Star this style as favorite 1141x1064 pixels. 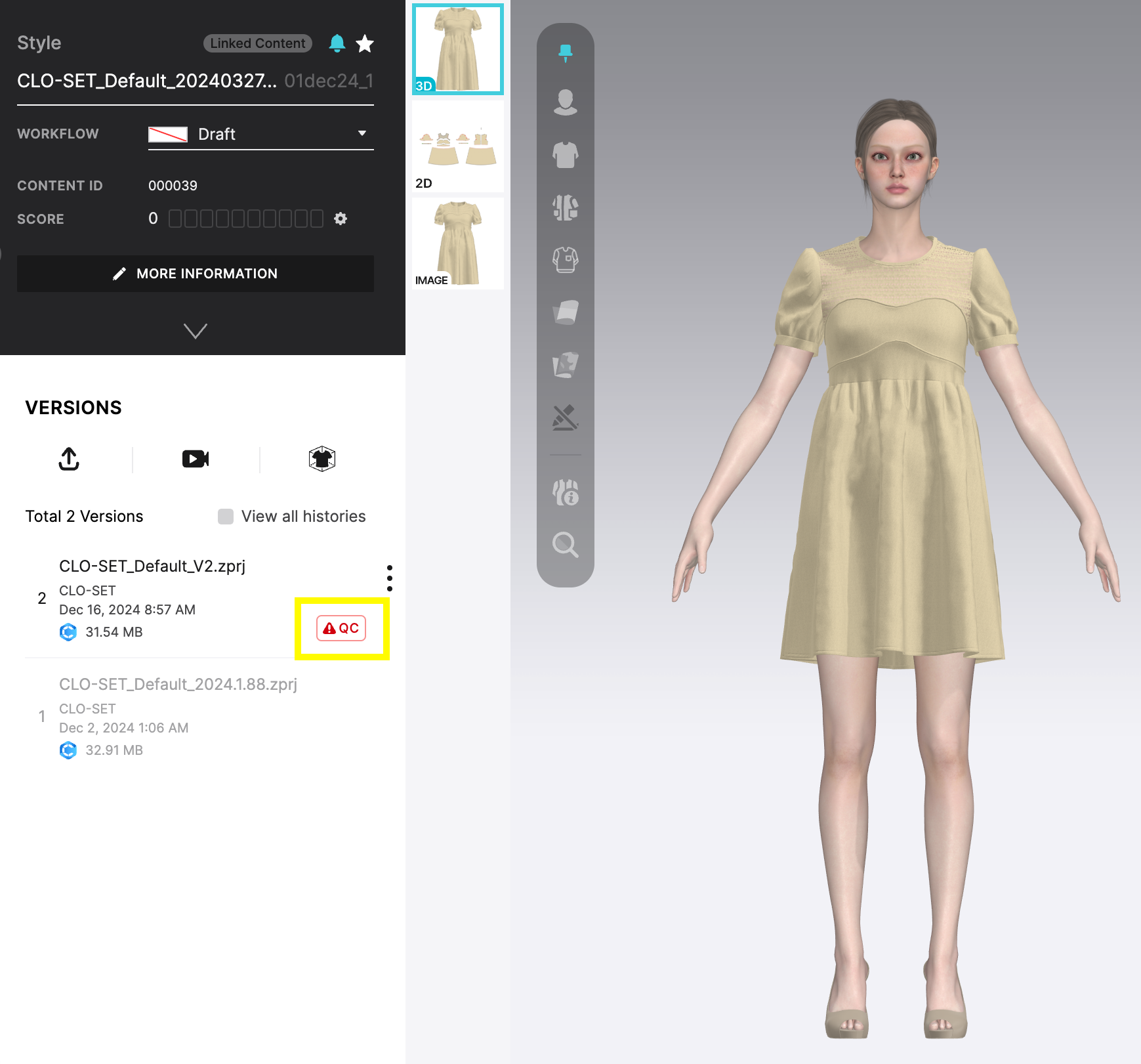point(365,43)
